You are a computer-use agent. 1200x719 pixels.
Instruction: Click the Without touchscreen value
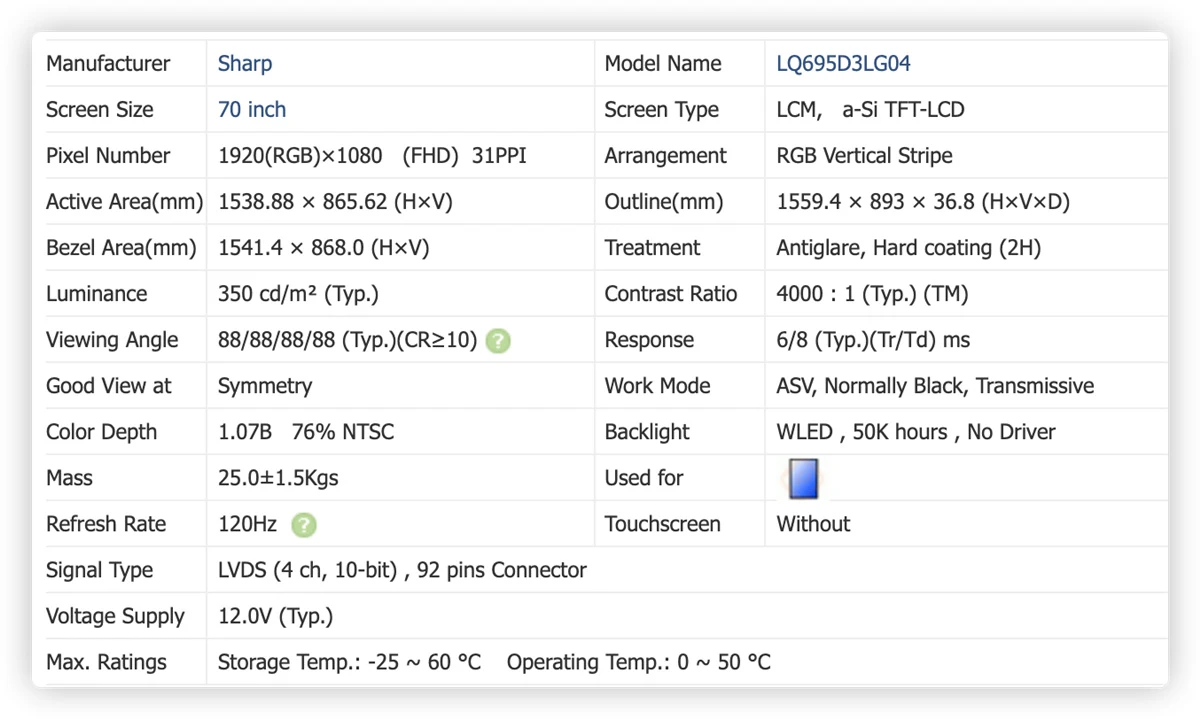click(813, 523)
